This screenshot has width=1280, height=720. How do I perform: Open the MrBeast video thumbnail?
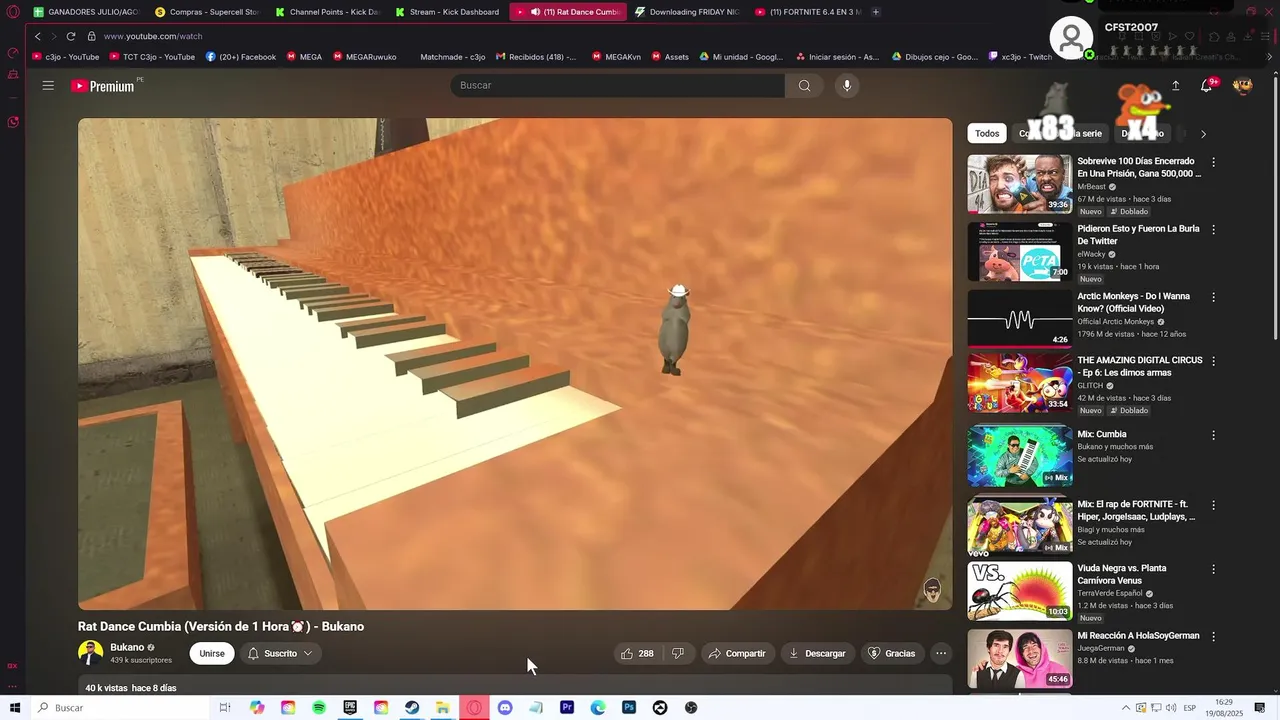1019,184
